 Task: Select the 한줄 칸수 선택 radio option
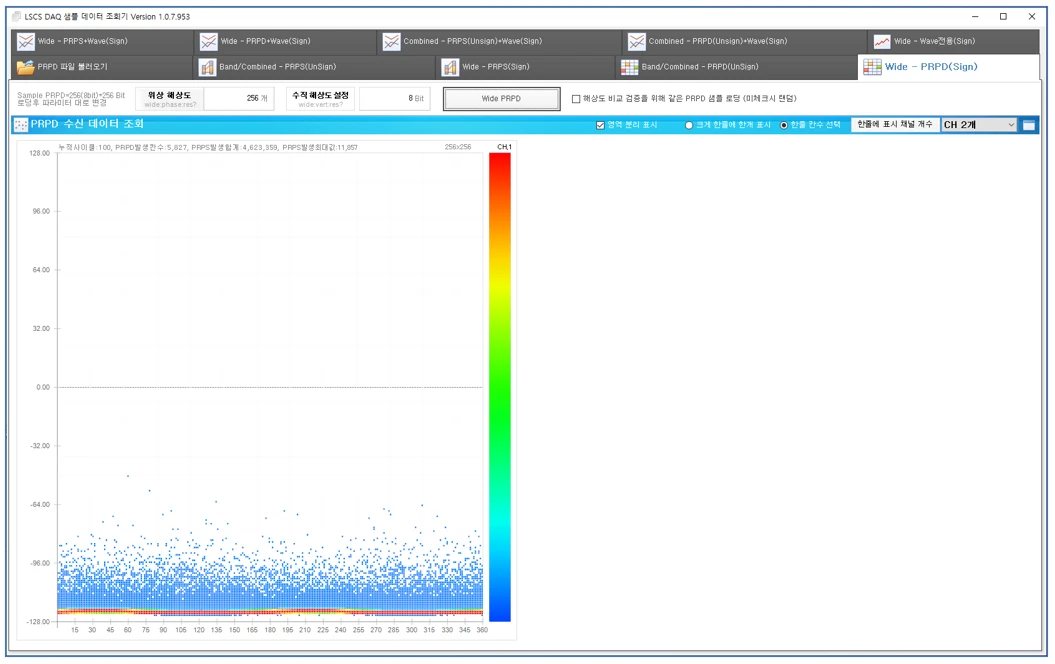click(784, 125)
